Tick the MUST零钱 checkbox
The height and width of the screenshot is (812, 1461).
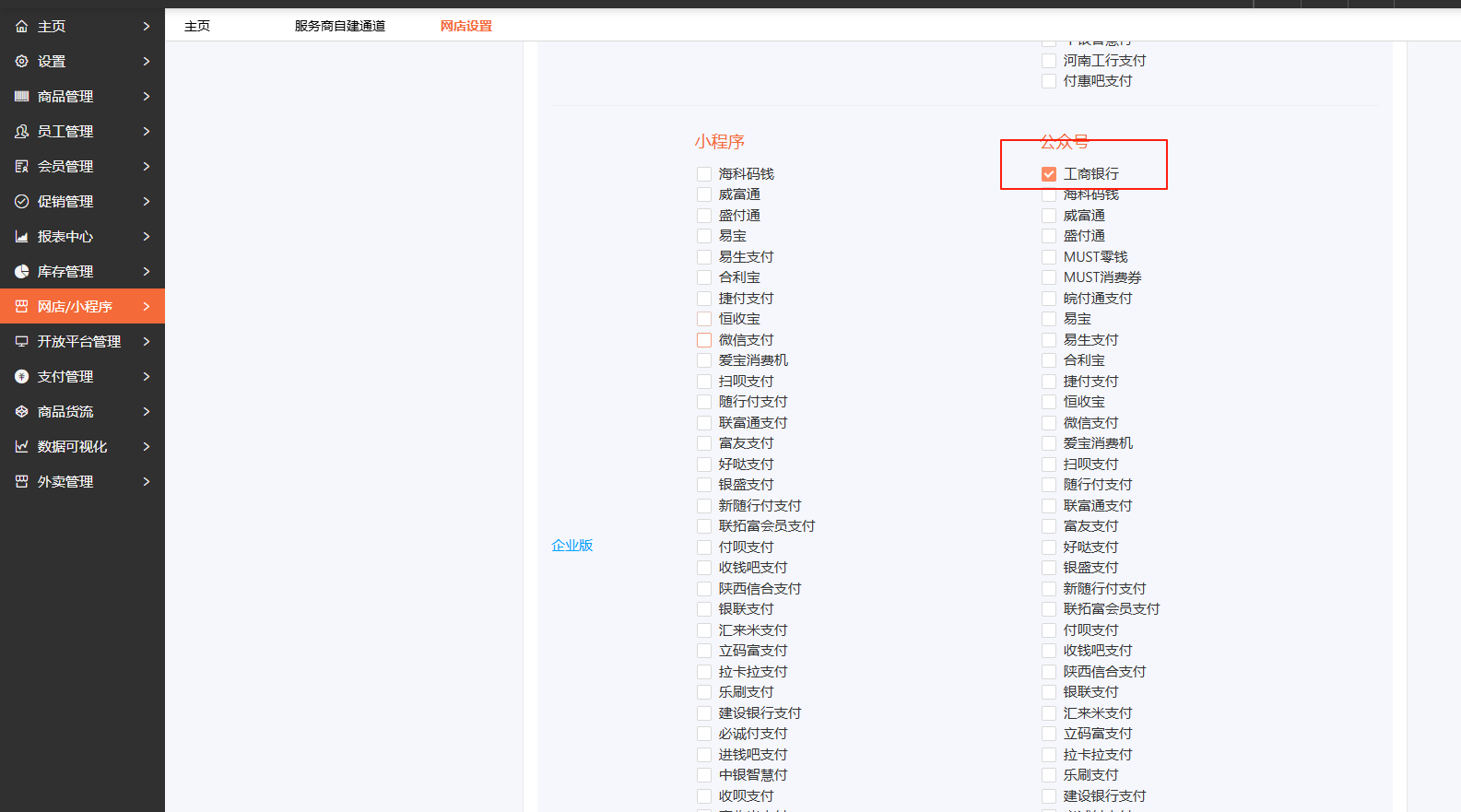pyautogui.click(x=1049, y=257)
